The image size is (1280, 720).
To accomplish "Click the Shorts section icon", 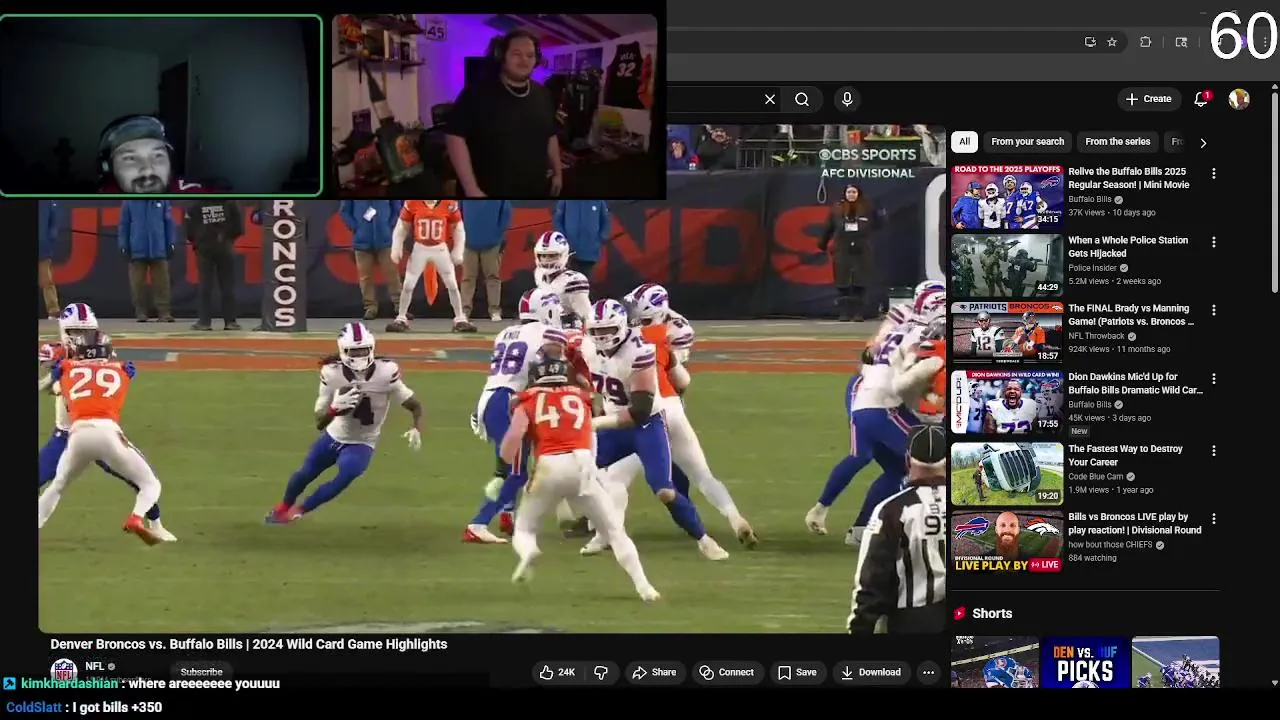I will [x=959, y=613].
